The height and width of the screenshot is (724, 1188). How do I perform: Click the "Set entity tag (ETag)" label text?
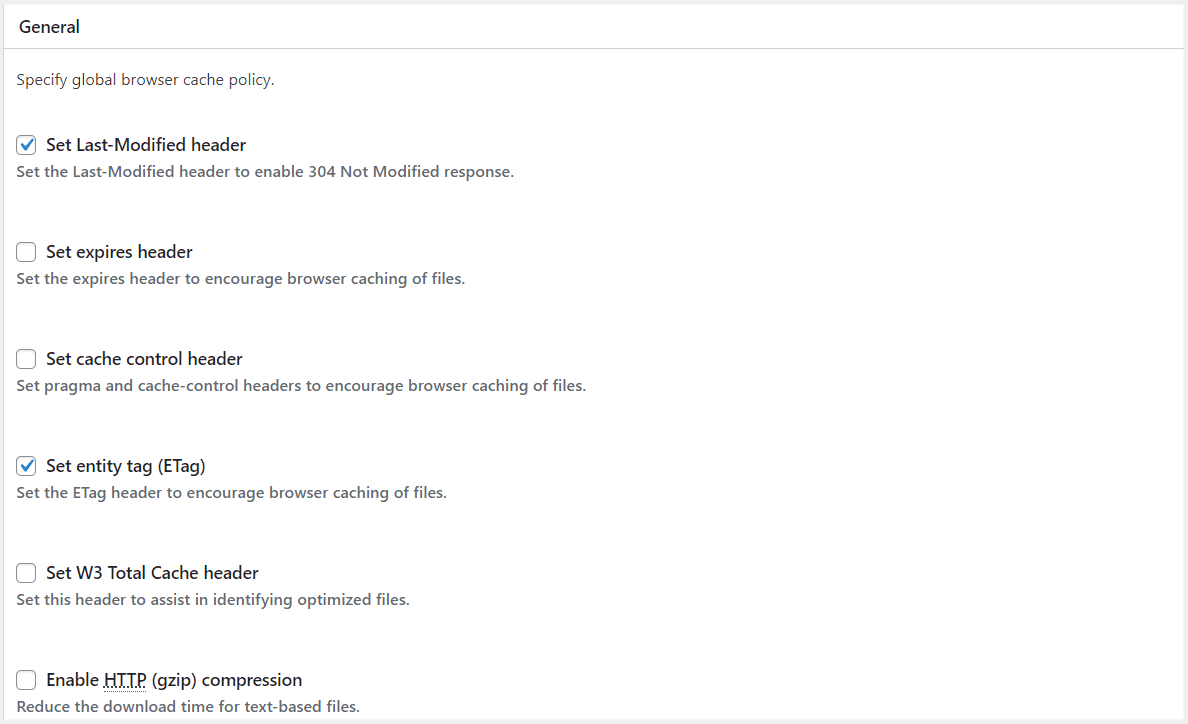pyautogui.click(x=126, y=467)
